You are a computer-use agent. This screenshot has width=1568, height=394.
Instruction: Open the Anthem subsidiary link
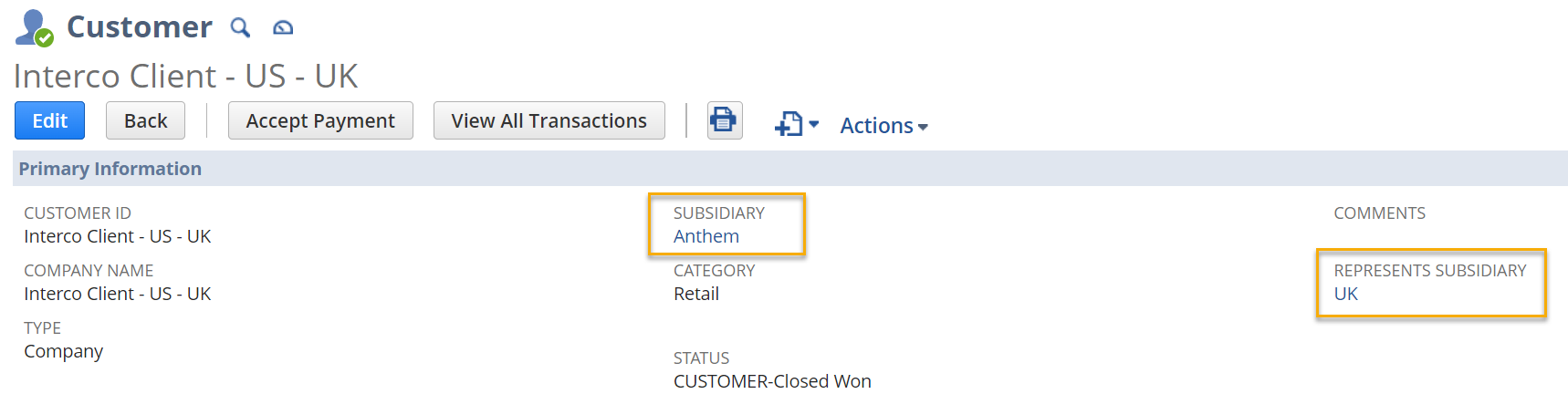[x=706, y=236]
